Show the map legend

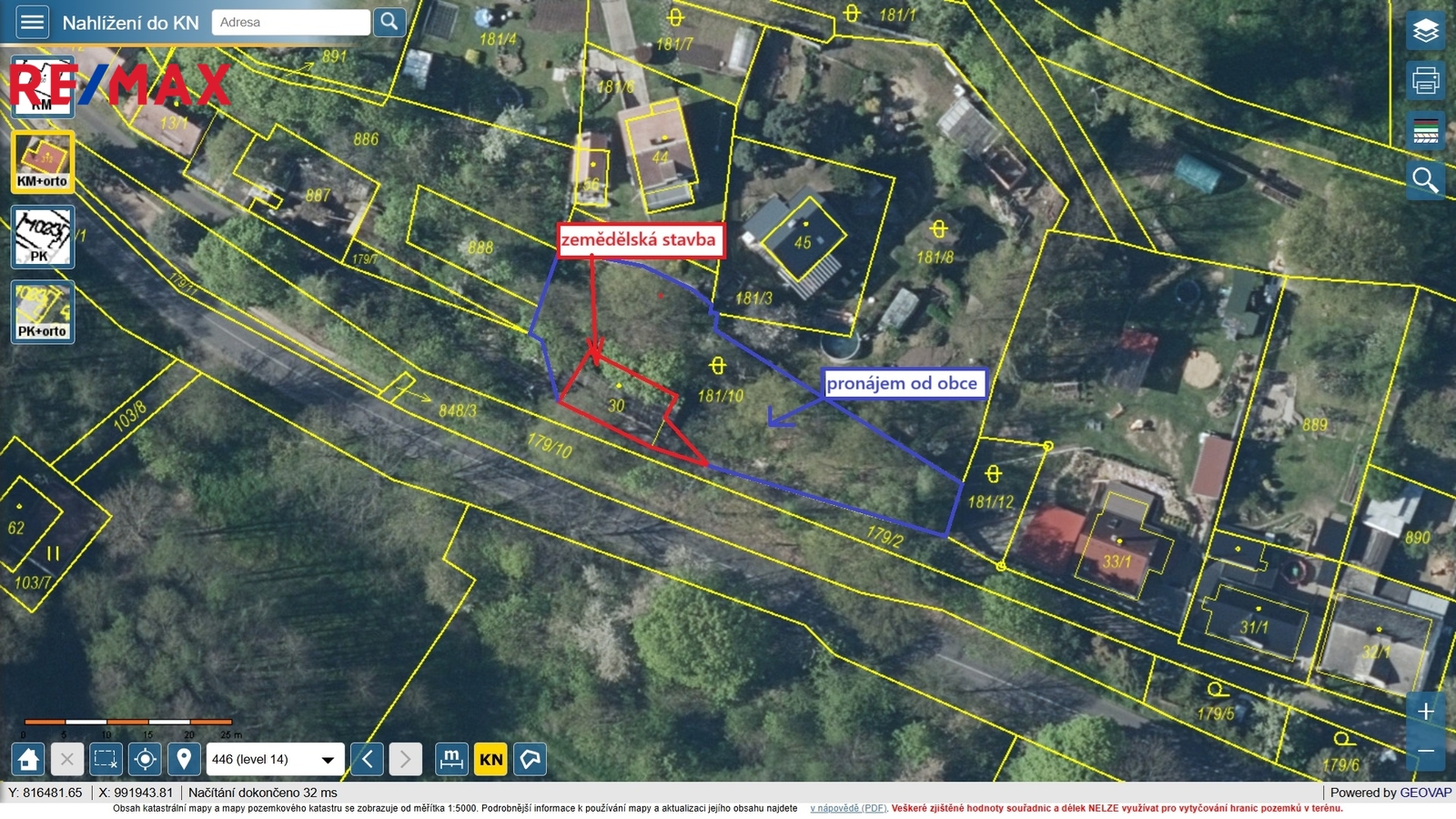point(1425,131)
